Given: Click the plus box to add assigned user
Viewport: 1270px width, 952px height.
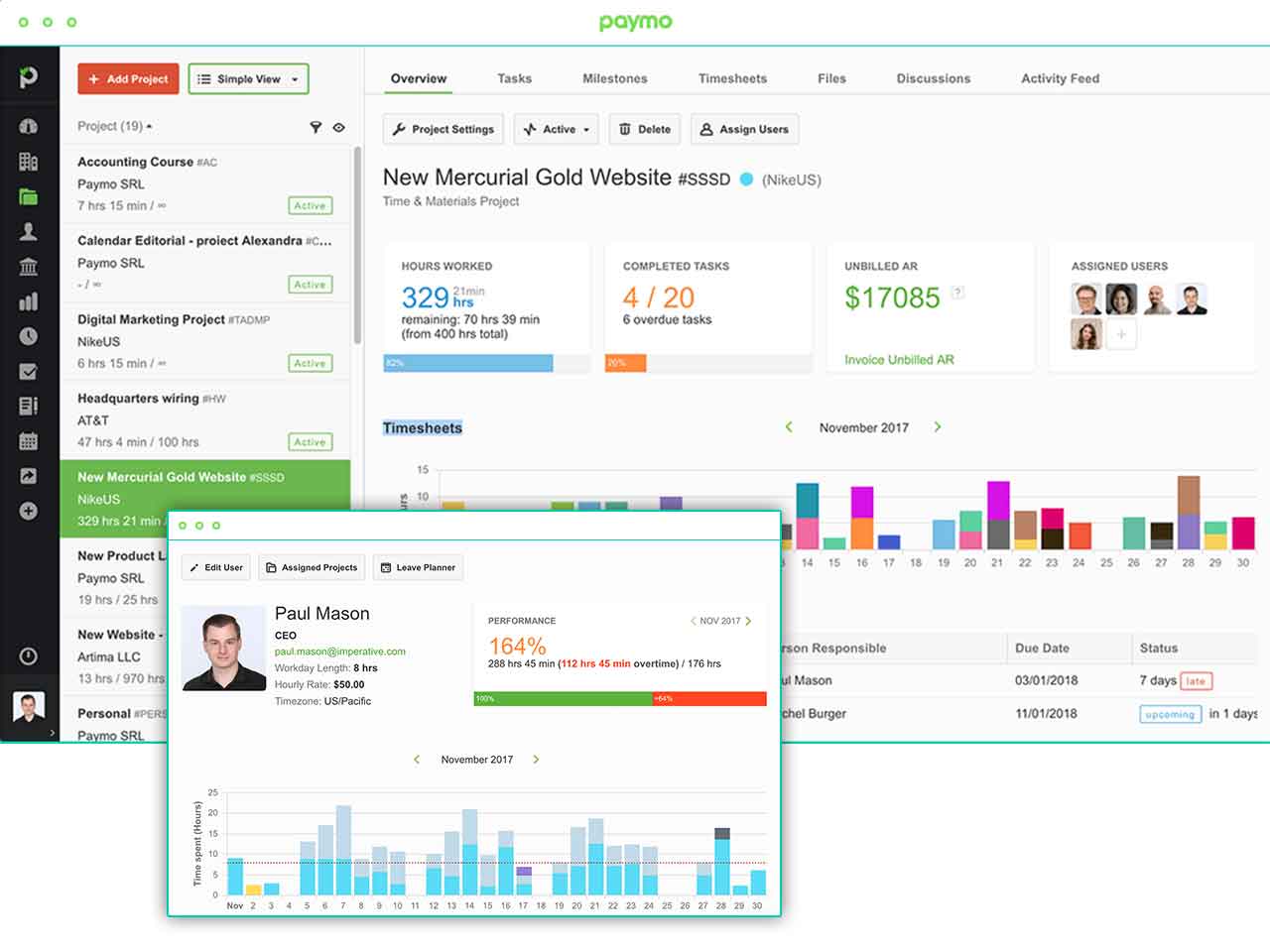Looking at the screenshot, I should [1121, 334].
